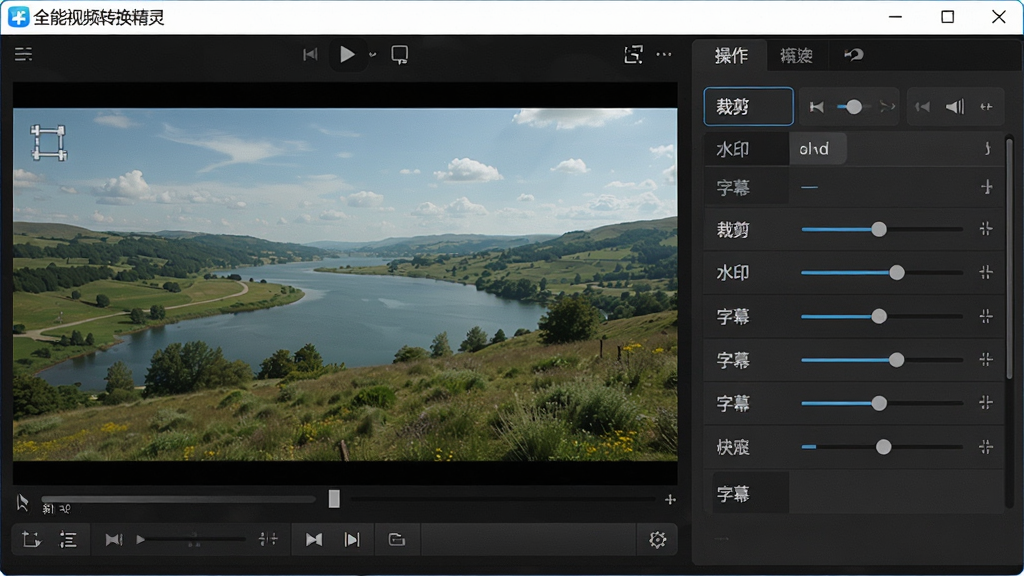This screenshot has width=1024, height=576.
Task: Click the slider with the shortest blue fill
Action: [x=882, y=447]
